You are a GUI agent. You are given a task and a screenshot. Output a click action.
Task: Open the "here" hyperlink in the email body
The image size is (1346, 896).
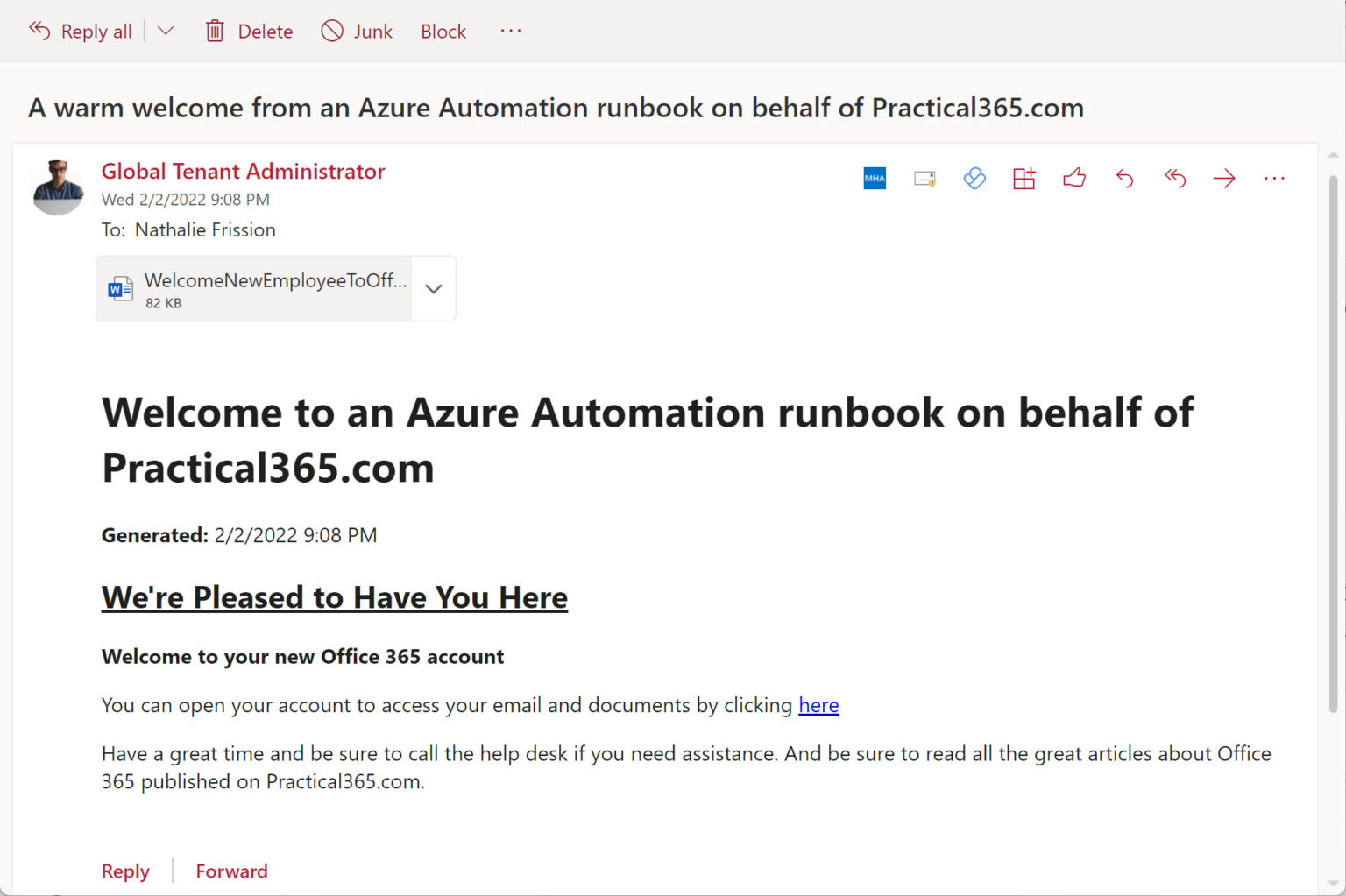tap(818, 705)
